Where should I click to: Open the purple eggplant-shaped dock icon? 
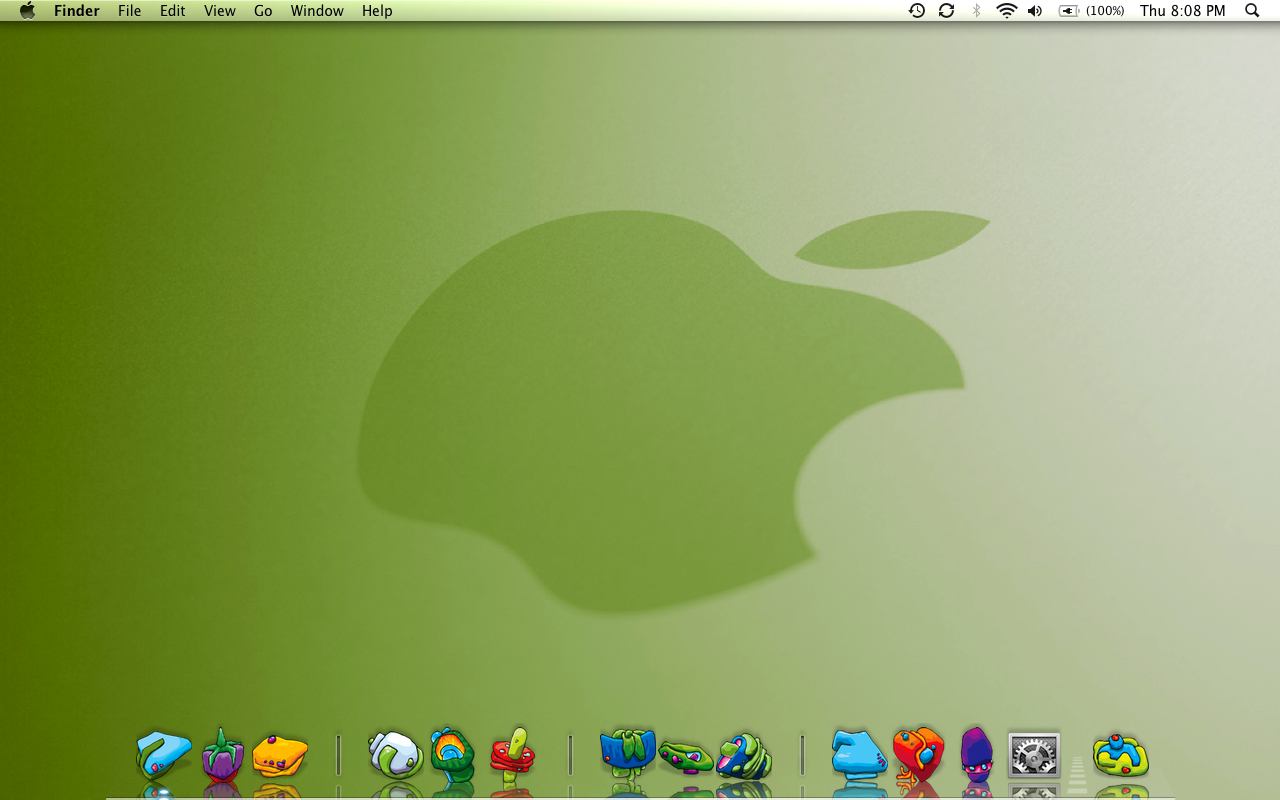[x=222, y=754]
